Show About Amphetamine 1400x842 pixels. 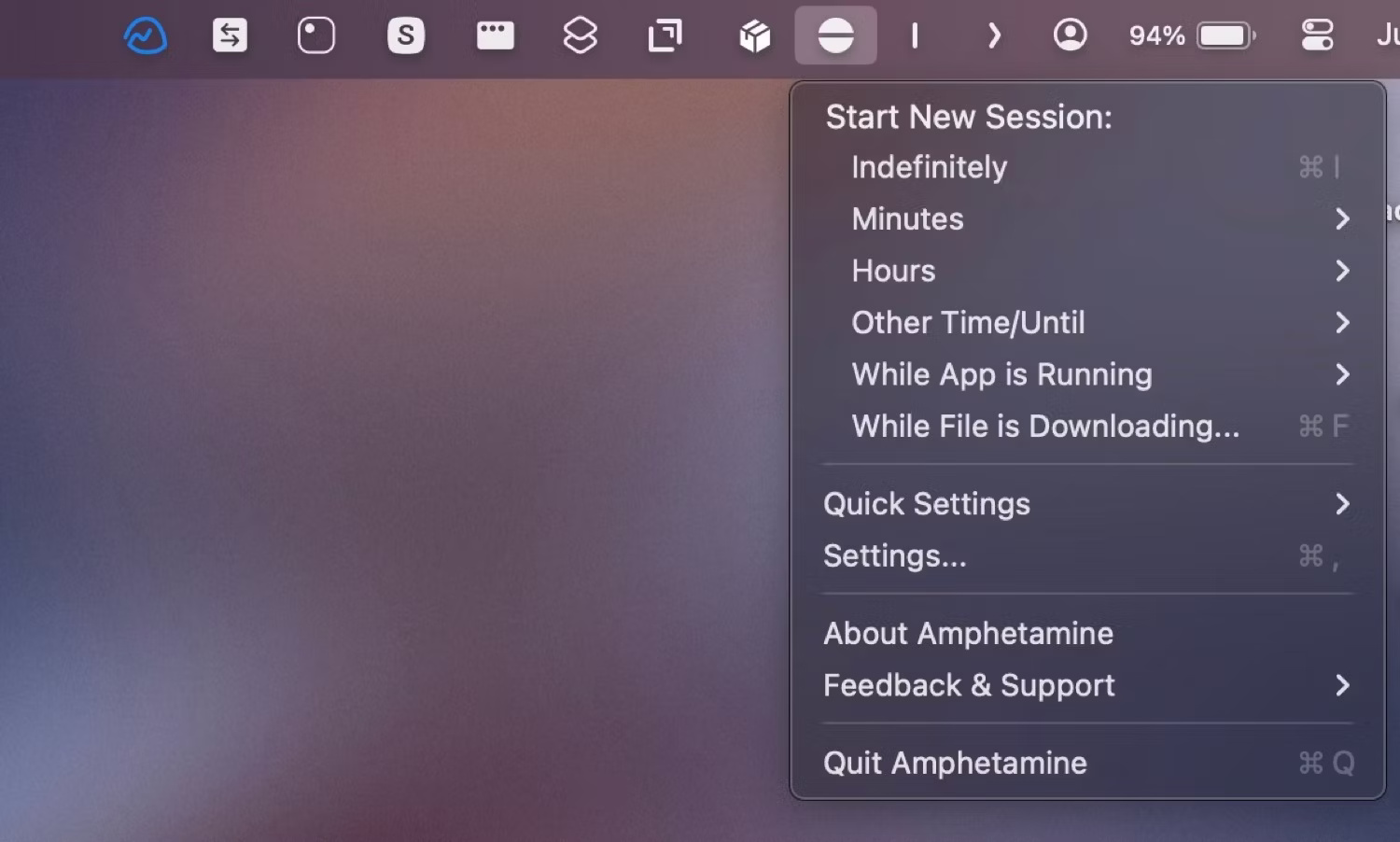point(968,633)
